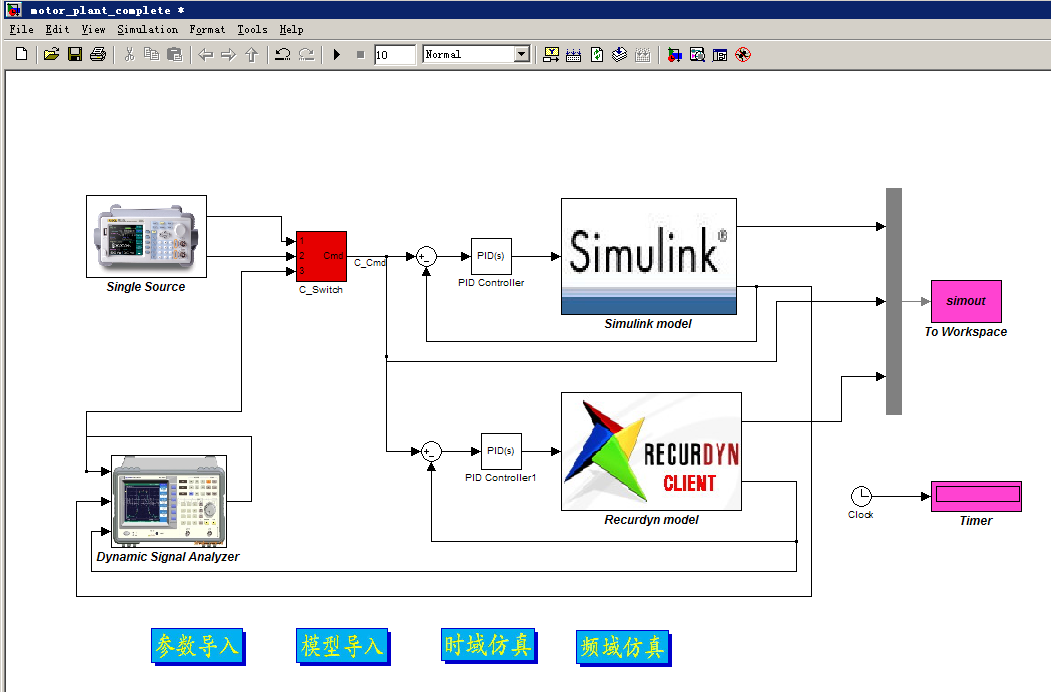Open the Library Browser icon

tap(675, 54)
